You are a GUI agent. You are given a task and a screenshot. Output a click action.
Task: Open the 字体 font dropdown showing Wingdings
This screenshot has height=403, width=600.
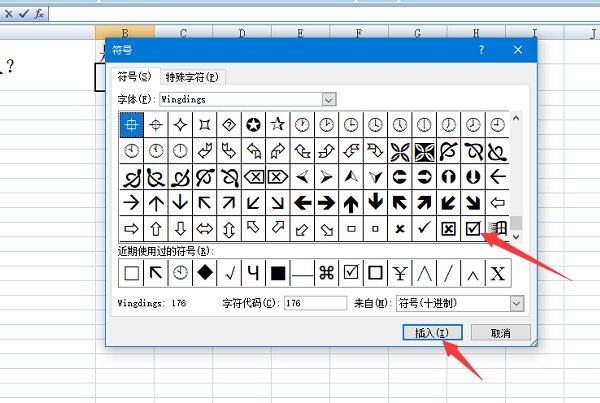329,99
